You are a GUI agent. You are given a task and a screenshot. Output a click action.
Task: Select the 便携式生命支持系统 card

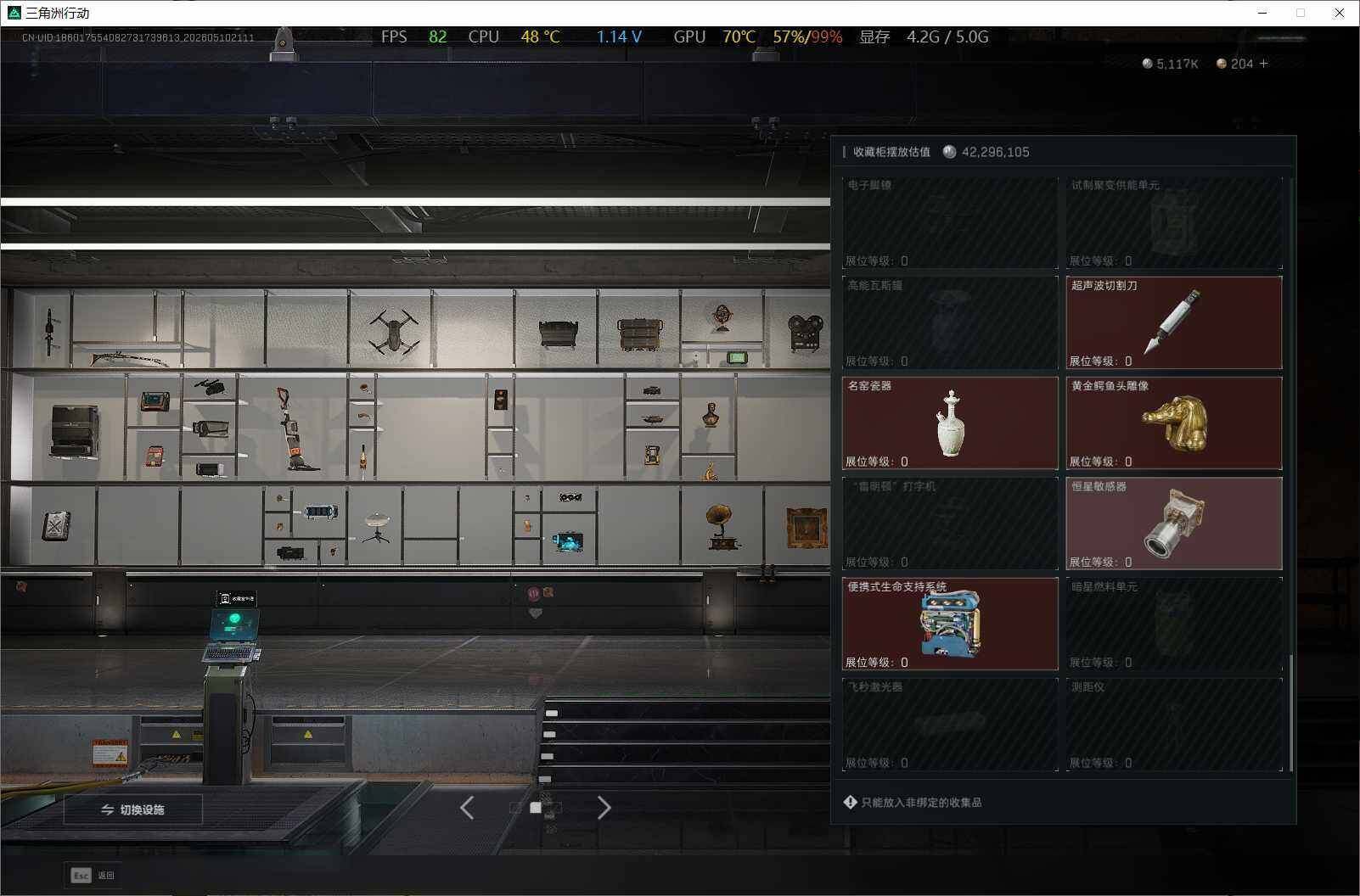[x=950, y=624]
